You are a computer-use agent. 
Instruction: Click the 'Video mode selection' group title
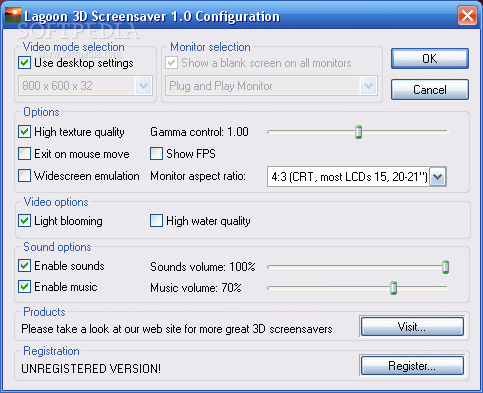[x=74, y=47]
